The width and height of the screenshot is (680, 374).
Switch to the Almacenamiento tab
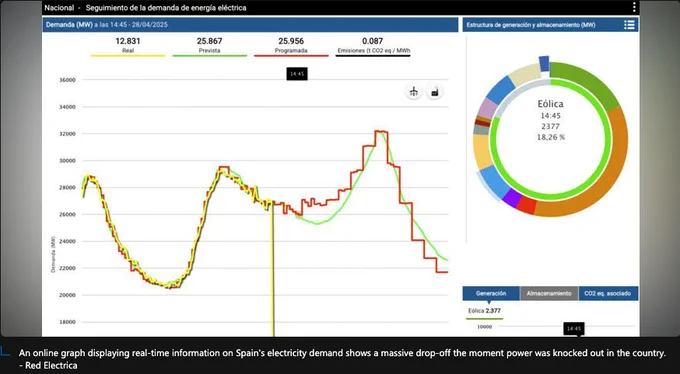coord(549,293)
